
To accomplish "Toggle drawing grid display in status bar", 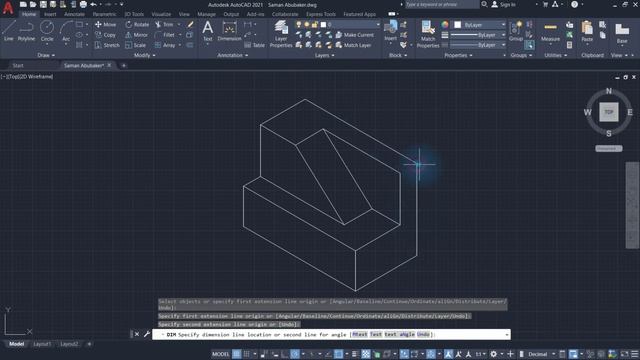I will tap(236, 354).
